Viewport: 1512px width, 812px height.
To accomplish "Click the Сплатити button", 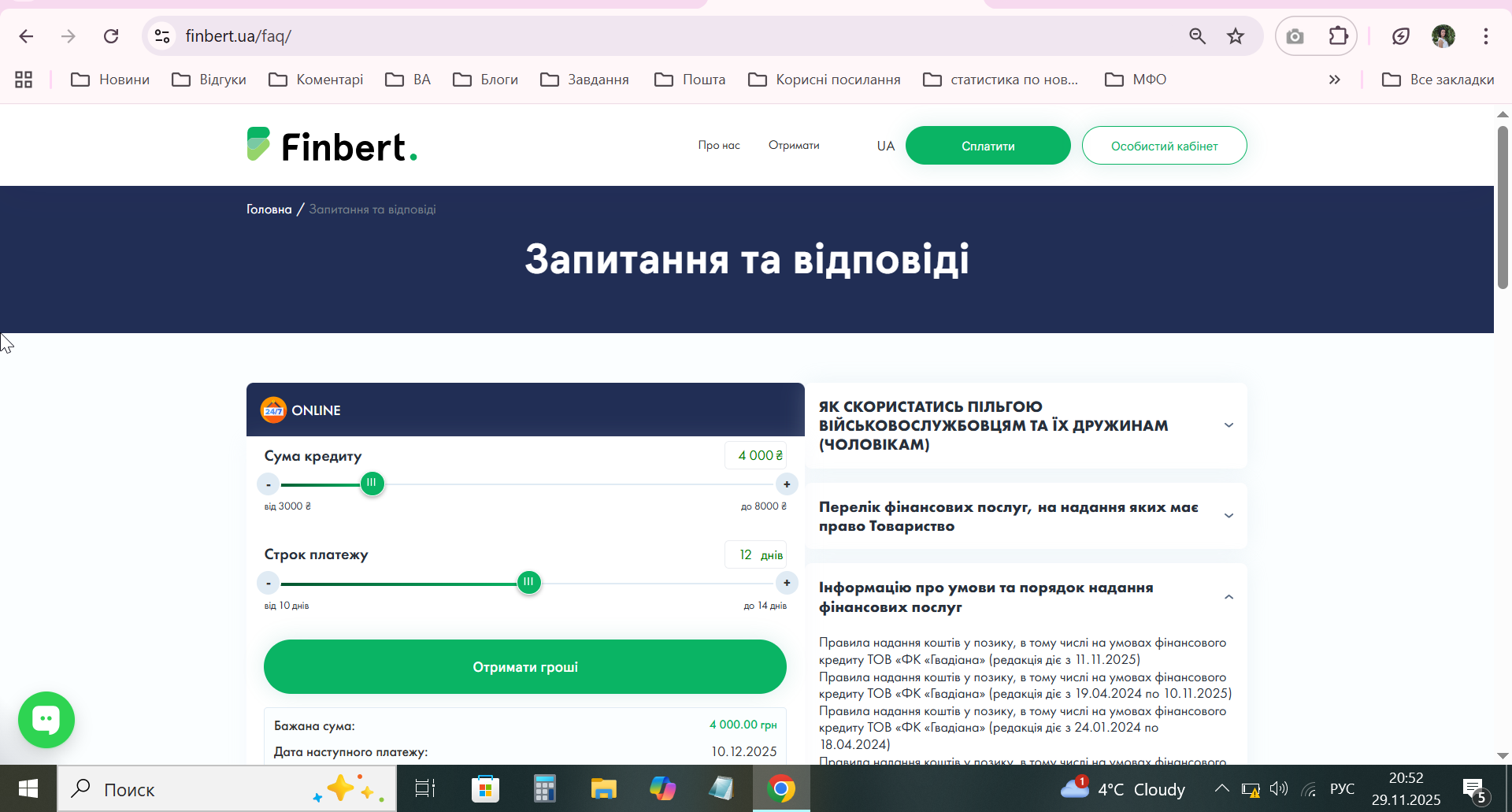I will 988,146.
